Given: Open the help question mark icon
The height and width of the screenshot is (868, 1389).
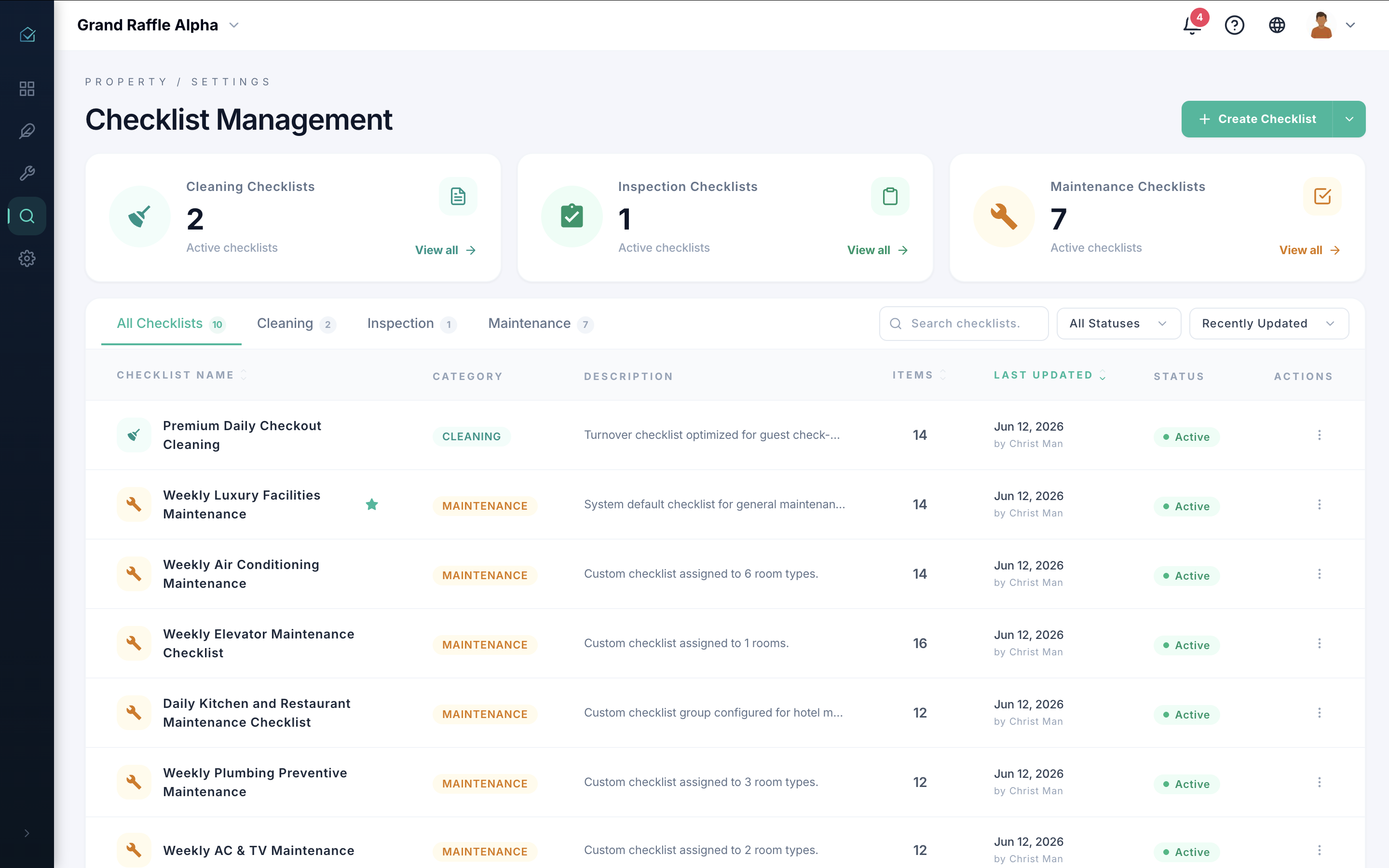Looking at the screenshot, I should [1234, 25].
